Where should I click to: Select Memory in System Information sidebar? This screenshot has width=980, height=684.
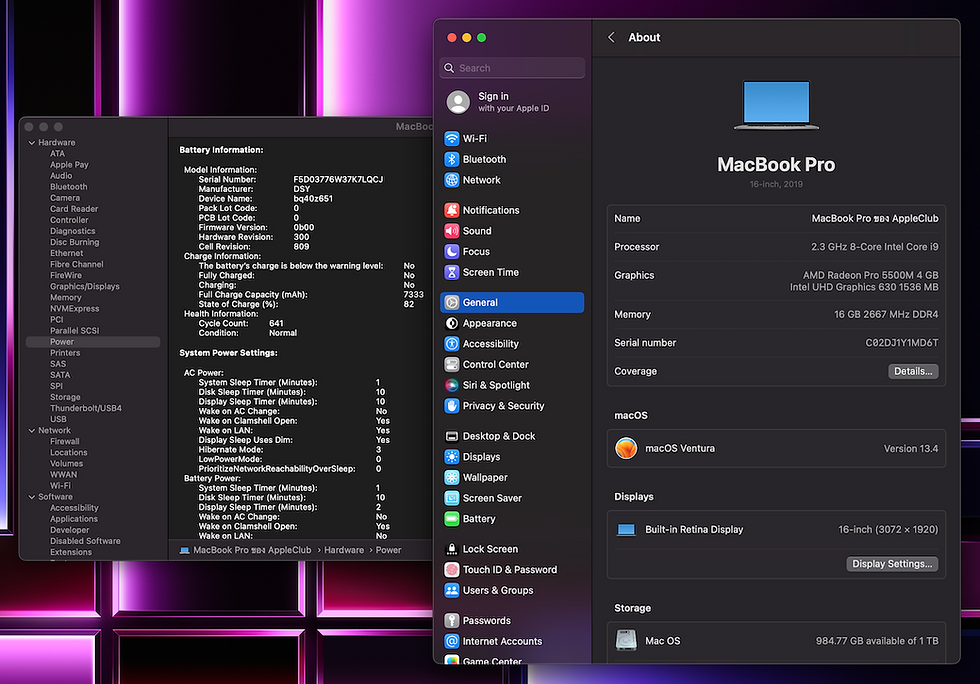[x=66, y=298]
